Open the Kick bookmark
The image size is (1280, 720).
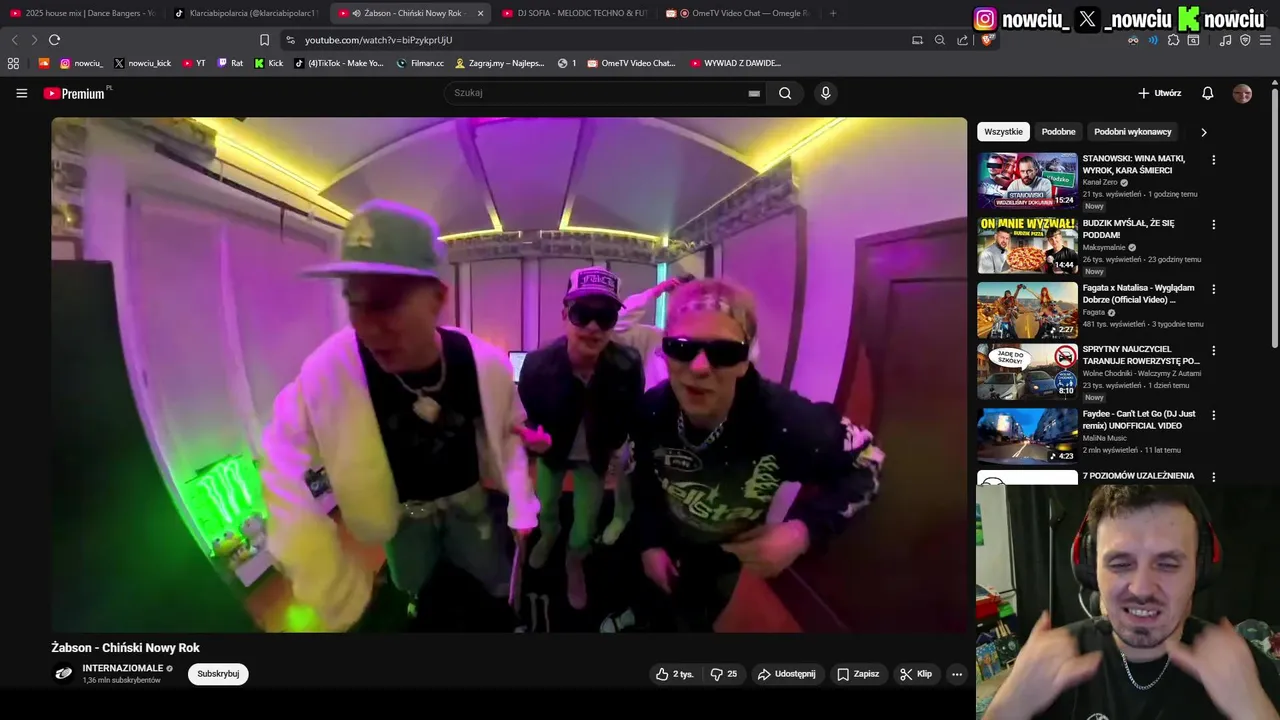pyautogui.click(x=269, y=63)
